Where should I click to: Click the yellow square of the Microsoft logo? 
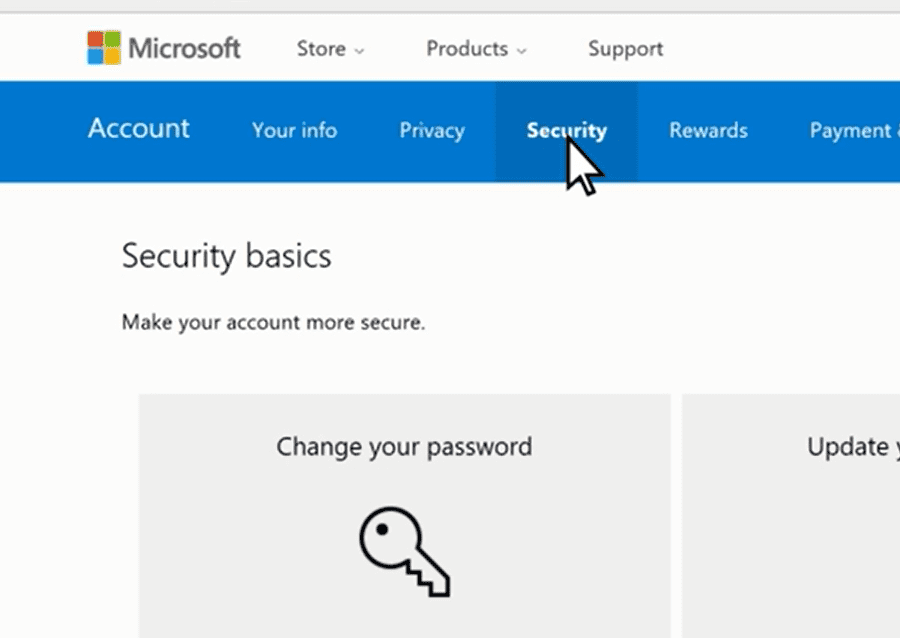[x=110, y=55]
